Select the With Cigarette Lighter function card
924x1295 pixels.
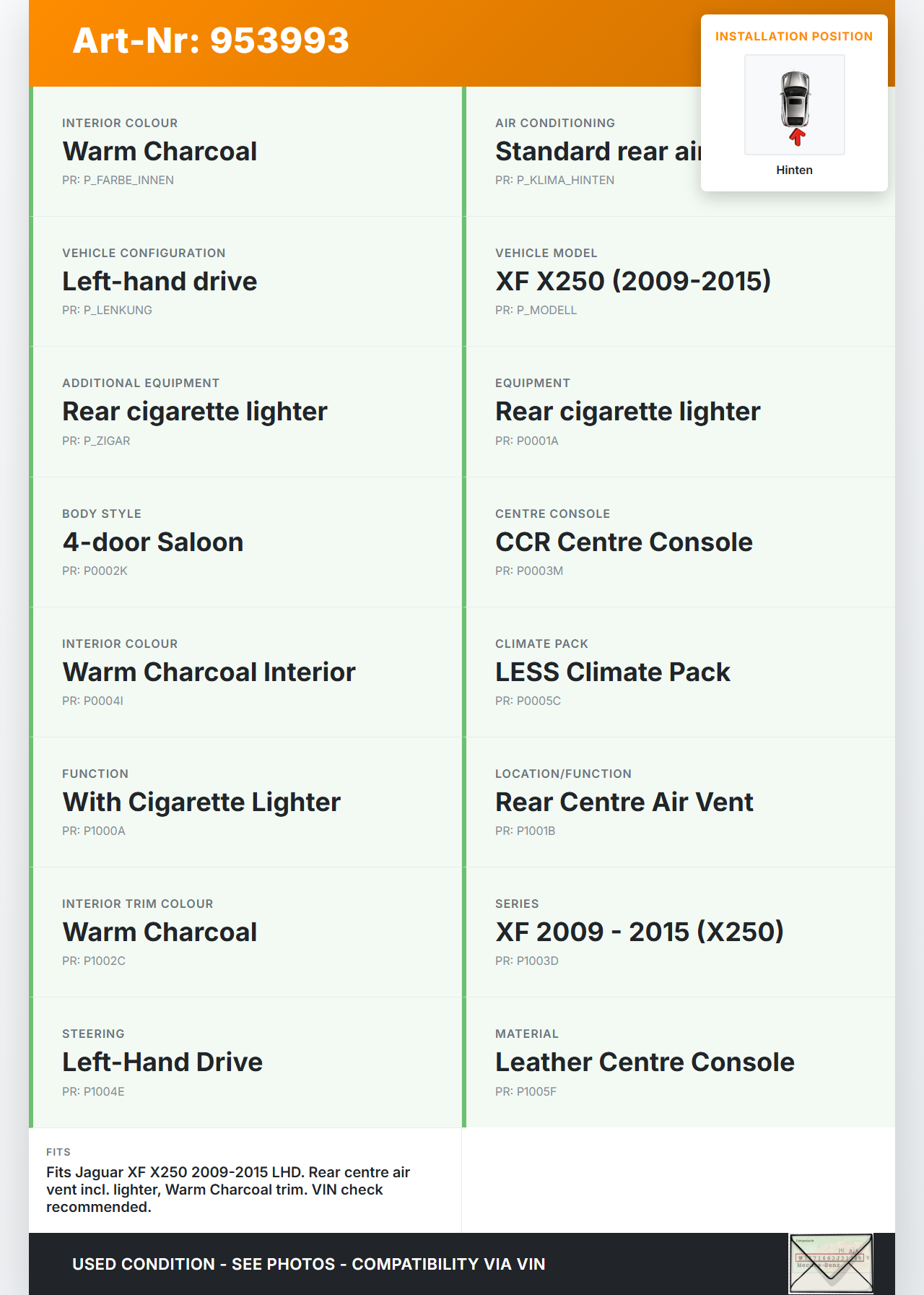point(201,802)
